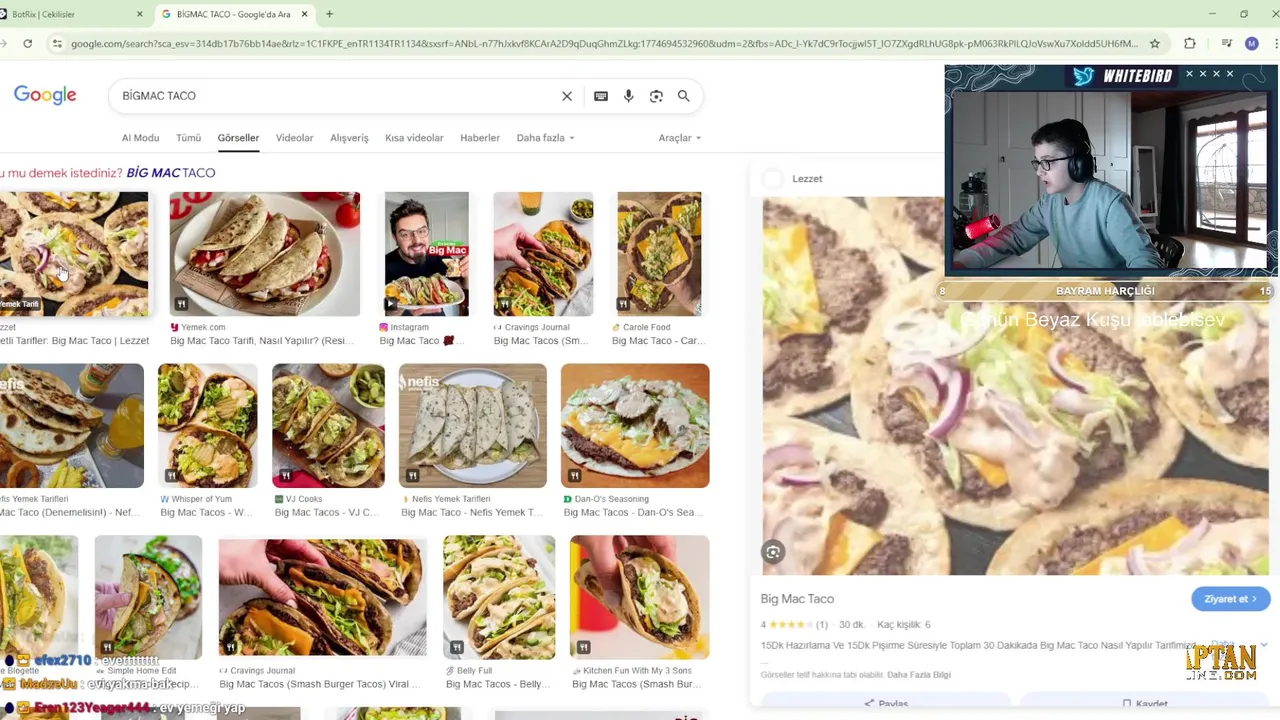Clear the search box with the X icon
Viewport: 1280px width, 720px height.
tap(567, 96)
